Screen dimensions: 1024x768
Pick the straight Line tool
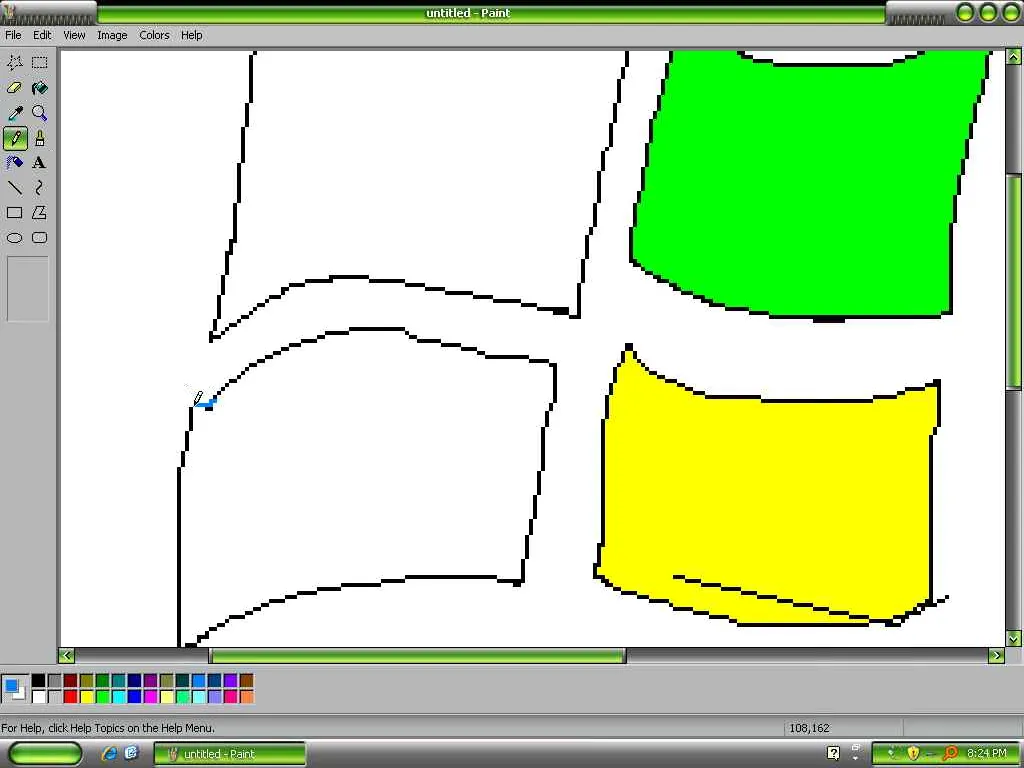coord(14,188)
